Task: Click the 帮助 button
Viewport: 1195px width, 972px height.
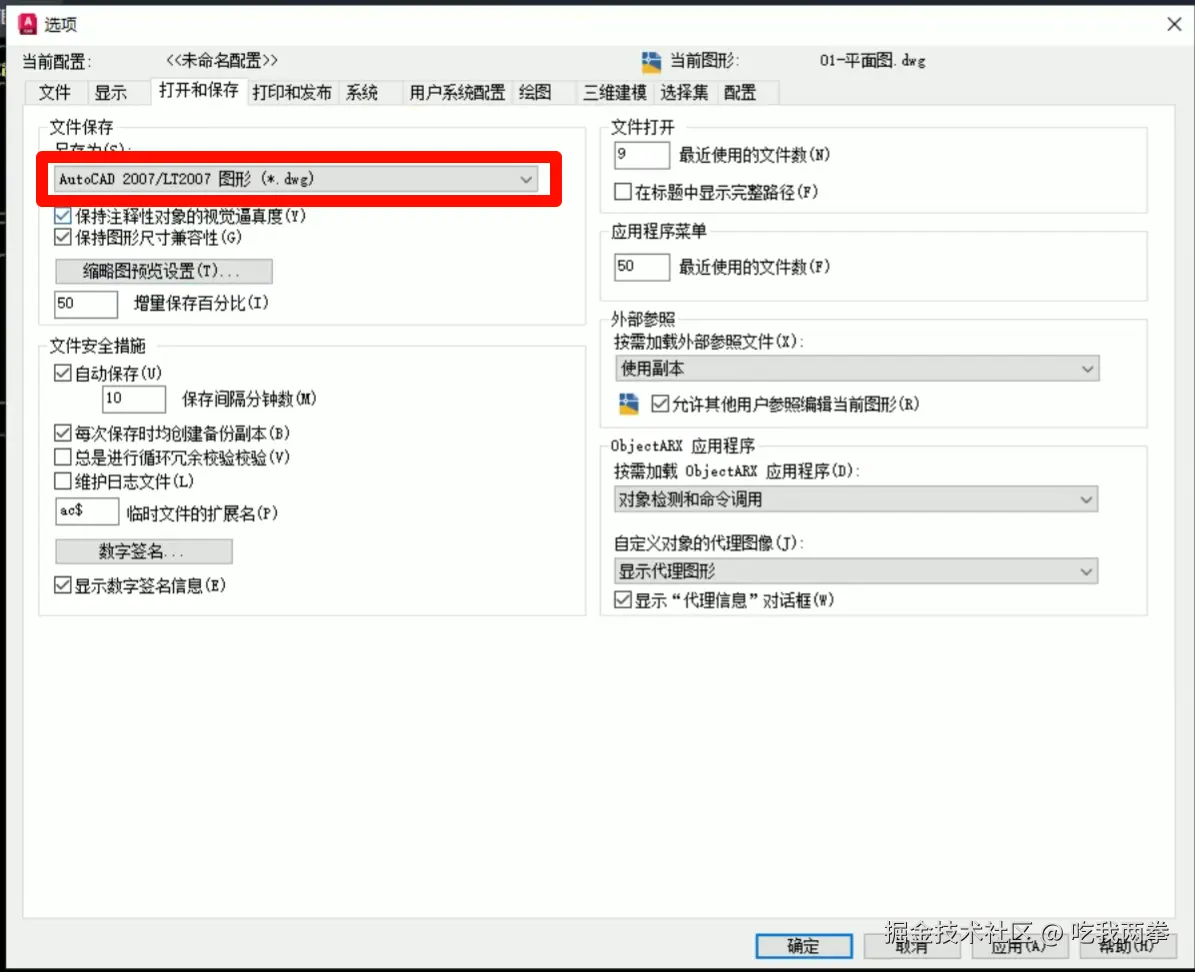Action: (x=1129, y=946)
